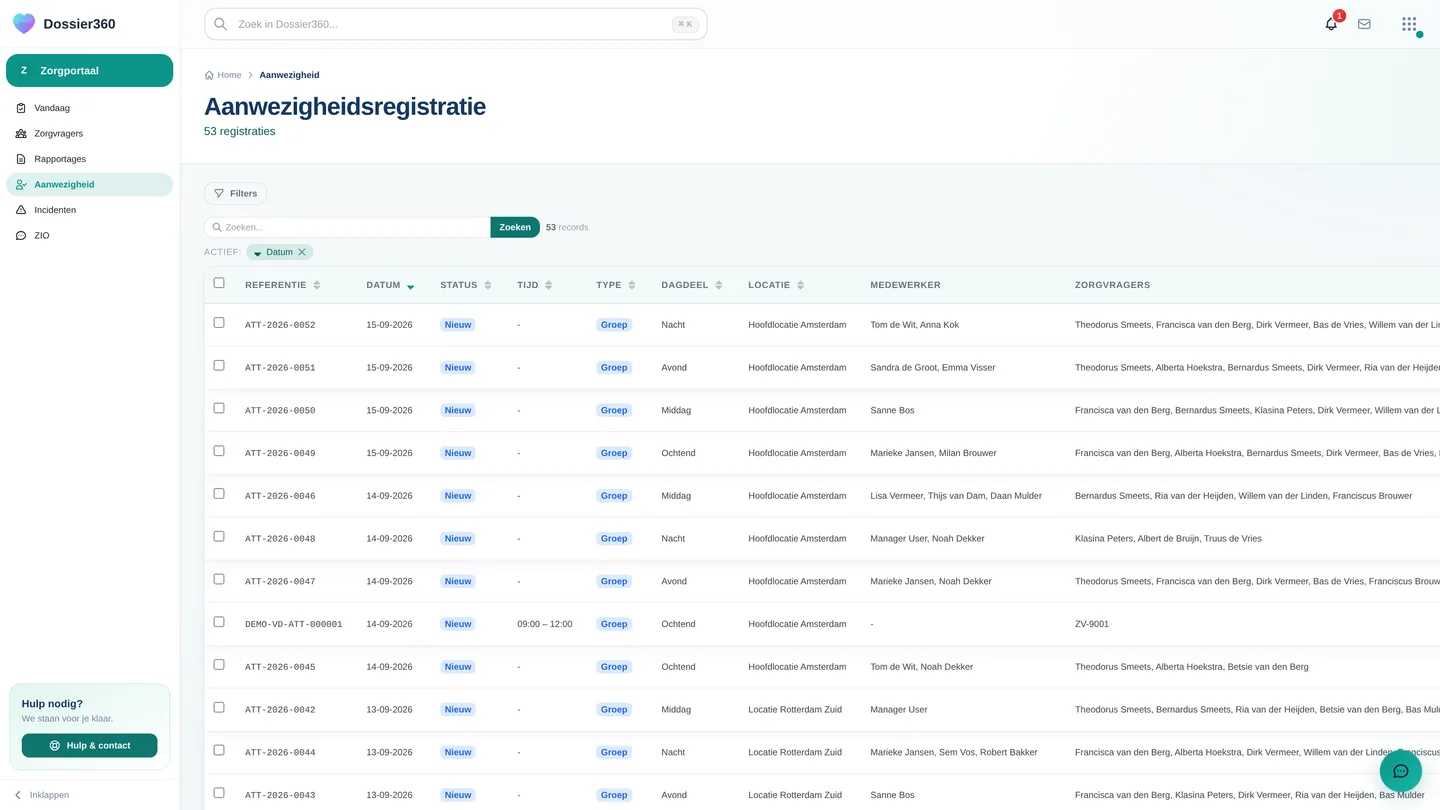
Task: Sort table by Status column
Action: (465, 285)
